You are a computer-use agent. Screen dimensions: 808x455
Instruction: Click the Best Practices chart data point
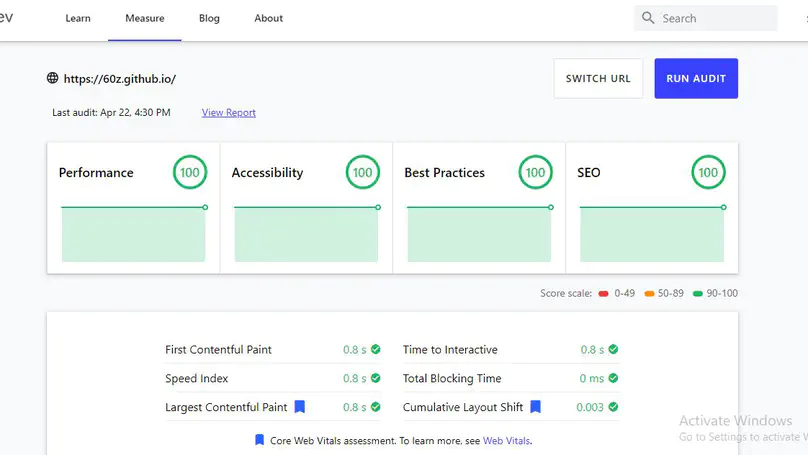551,207
